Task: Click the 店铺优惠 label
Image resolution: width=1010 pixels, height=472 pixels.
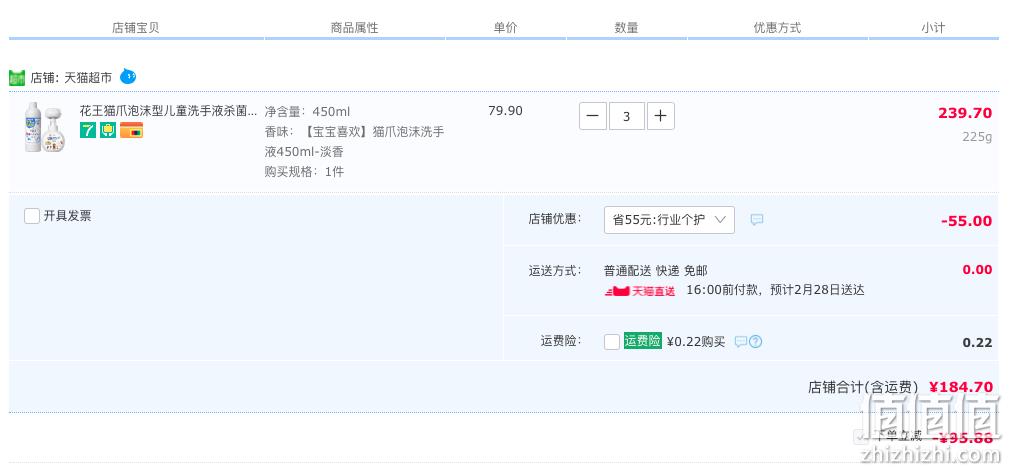Action: pyautogui.click(x=555, y=219)
